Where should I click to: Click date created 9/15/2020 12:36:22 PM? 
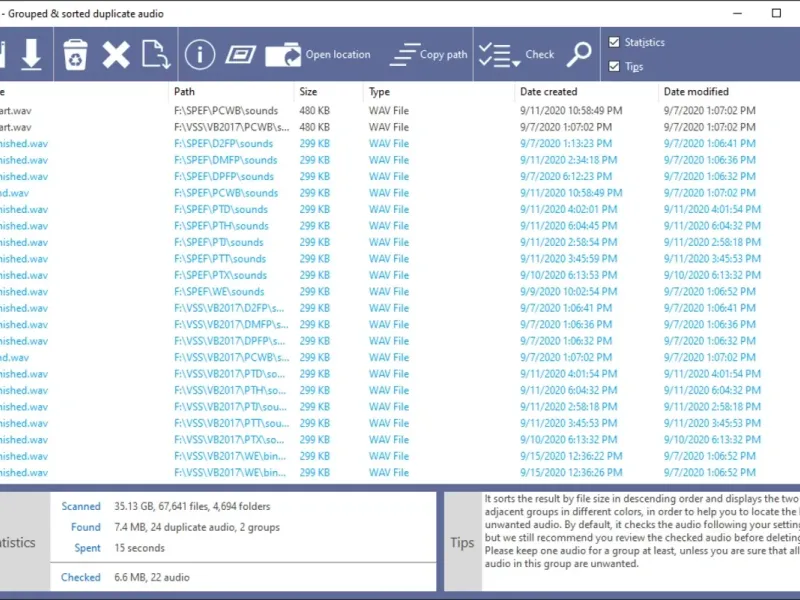571,456
